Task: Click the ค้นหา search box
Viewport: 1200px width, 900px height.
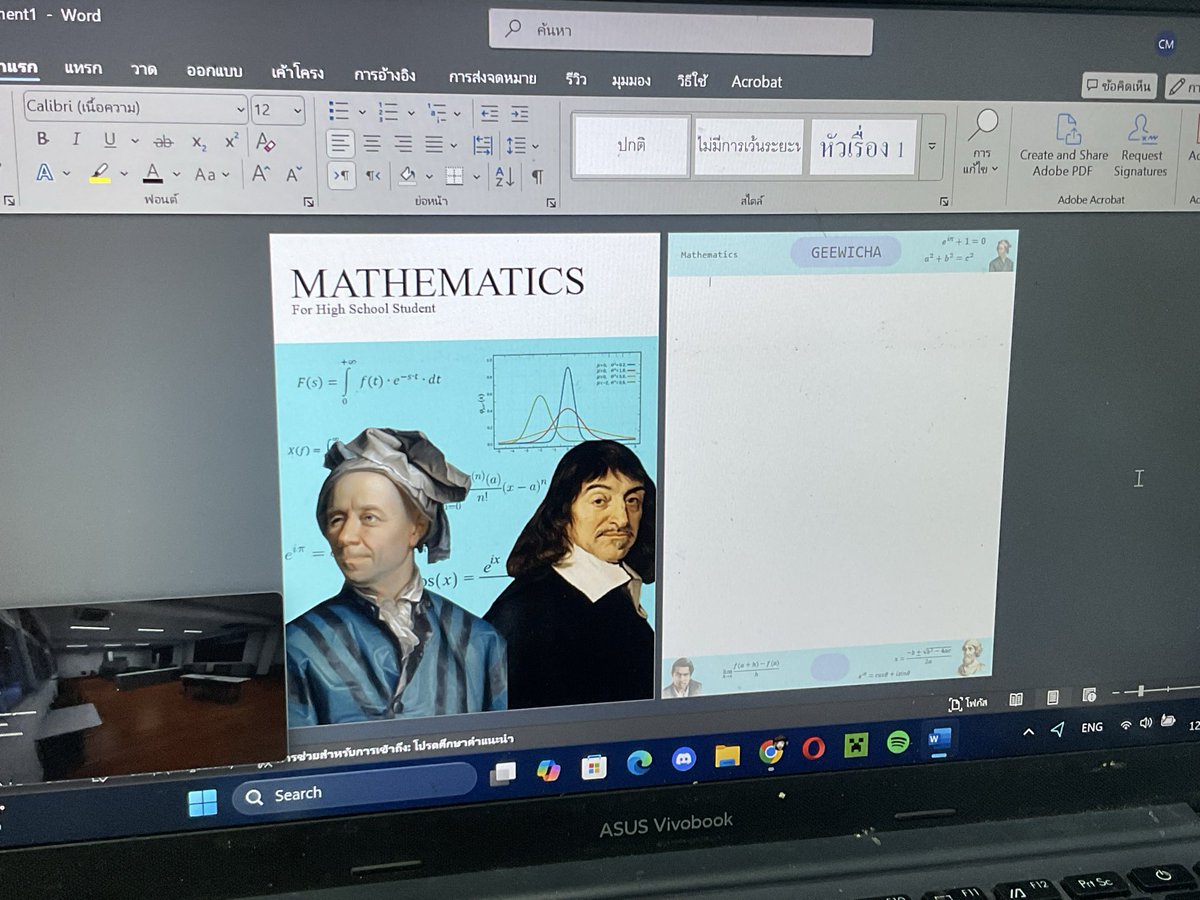Action: 680,31
